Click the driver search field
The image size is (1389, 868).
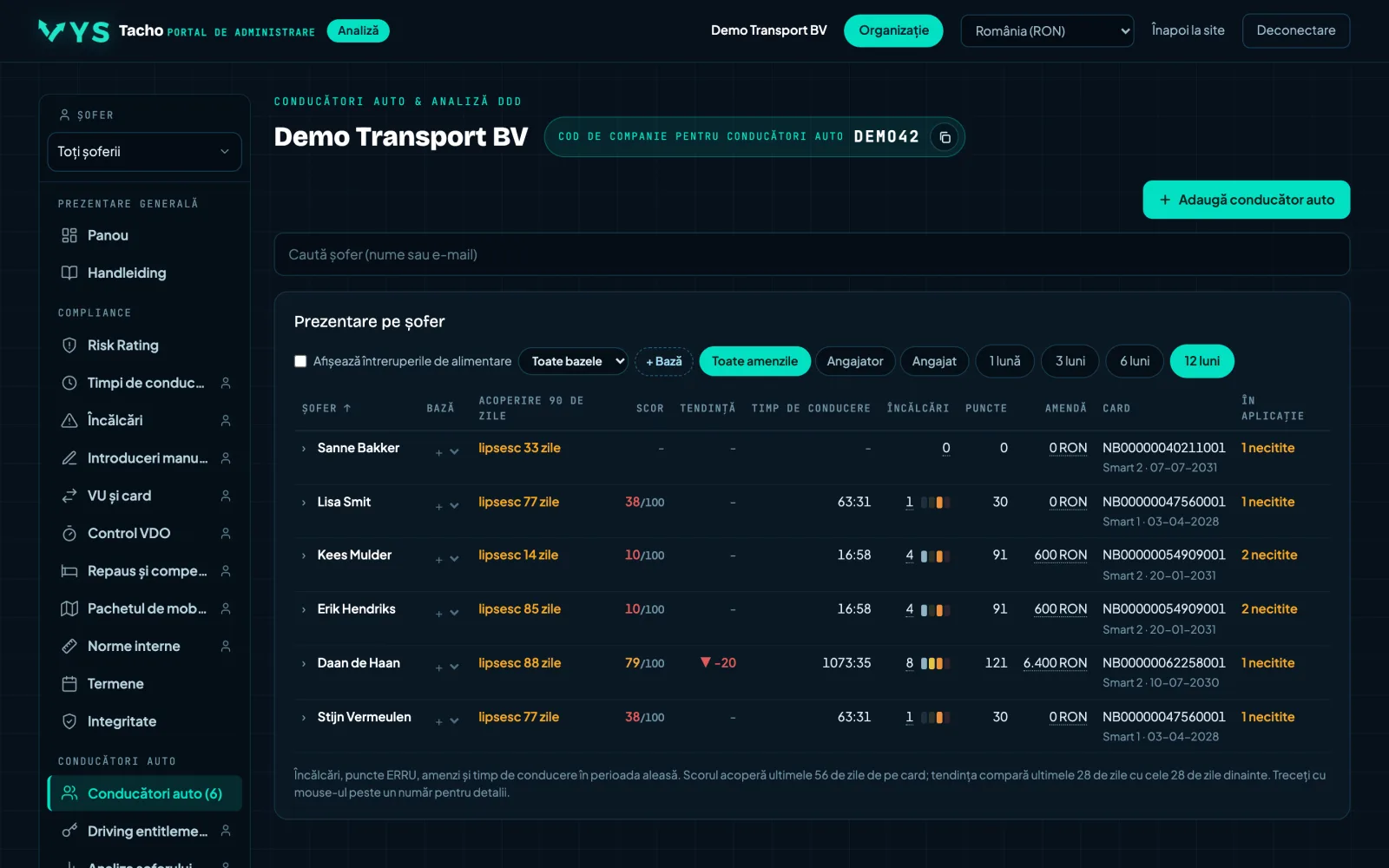click(x=812, y=254)
